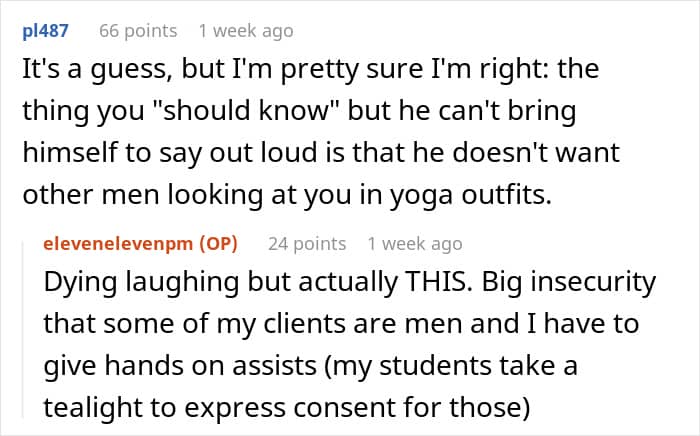The height and width of the screenshot is (436, 700).
Task: Click the words "yoga outfits" in the comment
Action: pyautogui.click(x=471, y=195)
